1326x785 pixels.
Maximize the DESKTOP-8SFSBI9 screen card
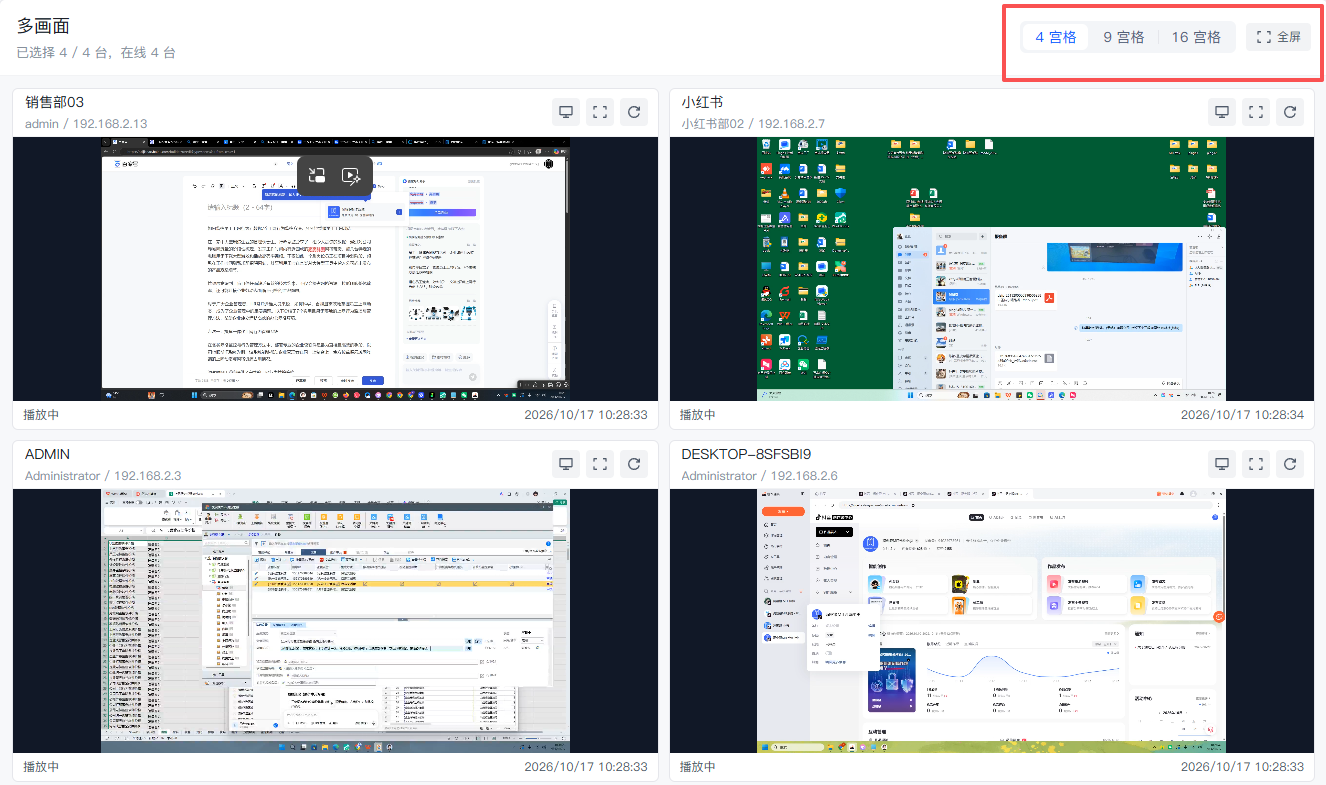(x=1256, y=464)
